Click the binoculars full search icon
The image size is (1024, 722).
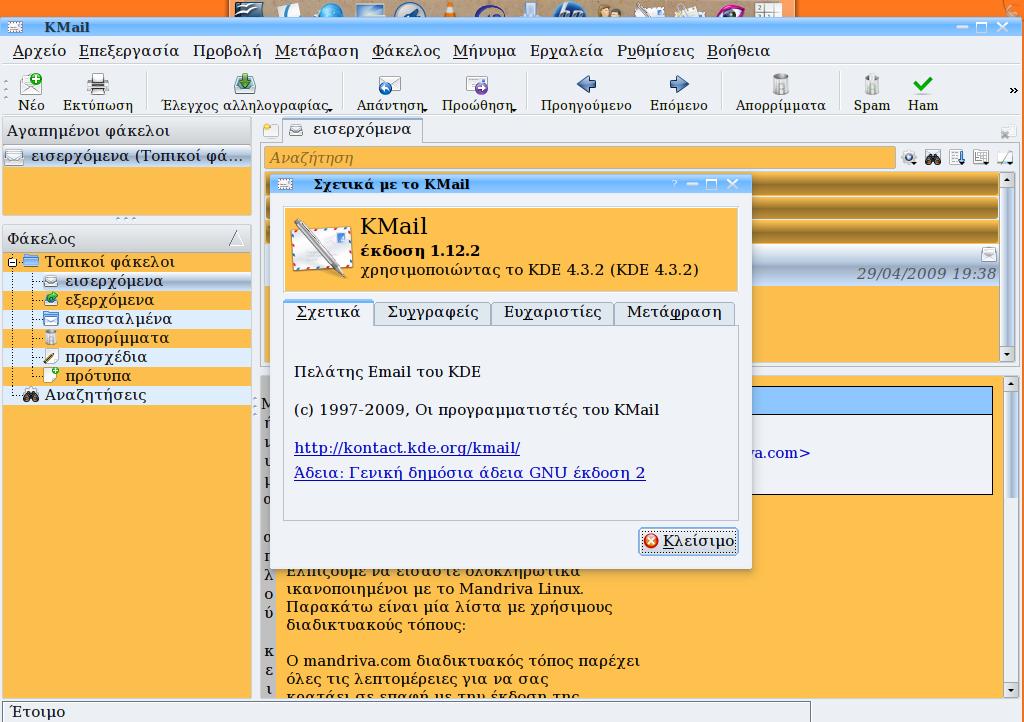(x=933, y=157)
